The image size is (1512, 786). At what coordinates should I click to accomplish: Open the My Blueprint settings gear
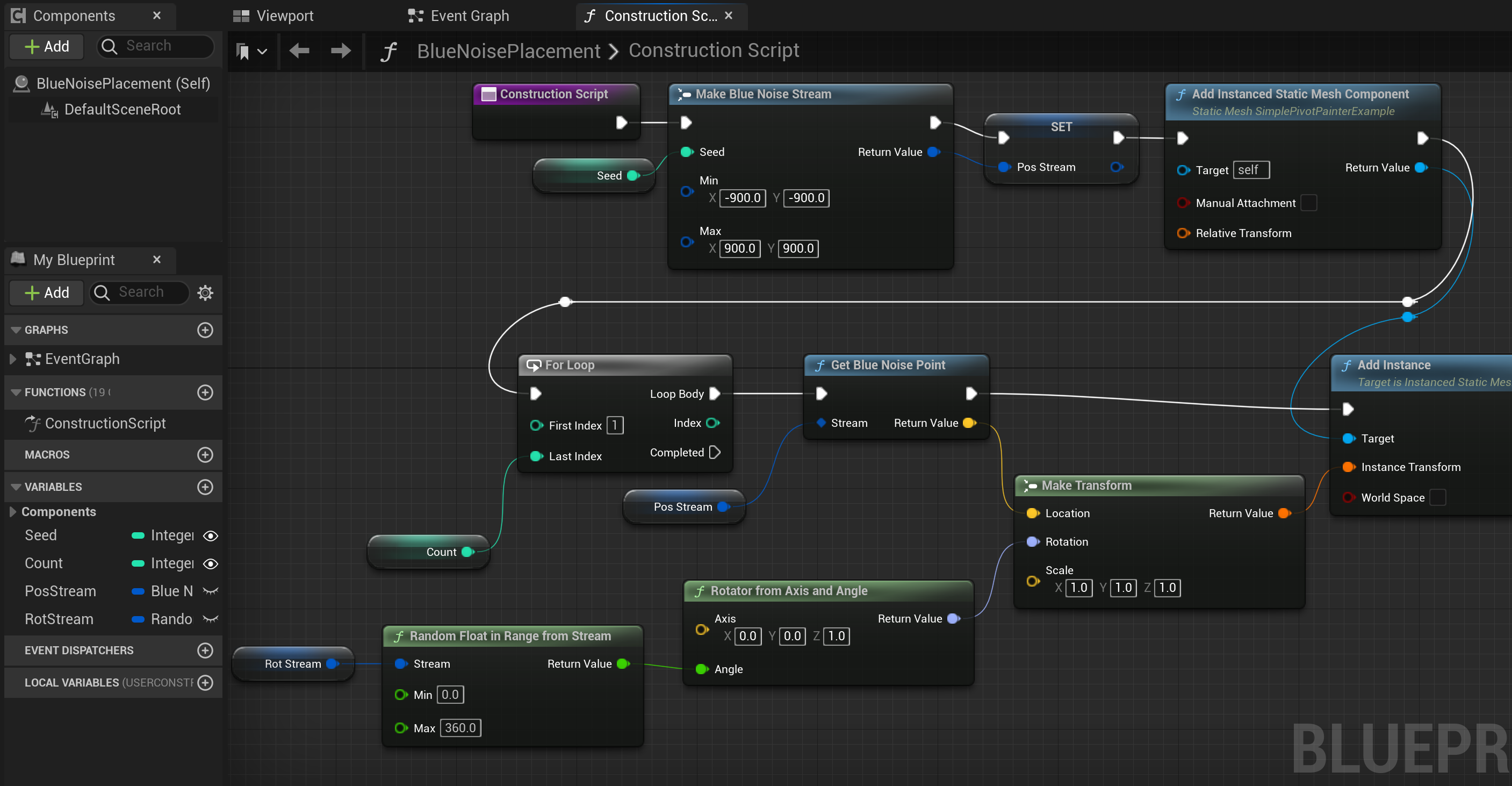pos(205,292)
